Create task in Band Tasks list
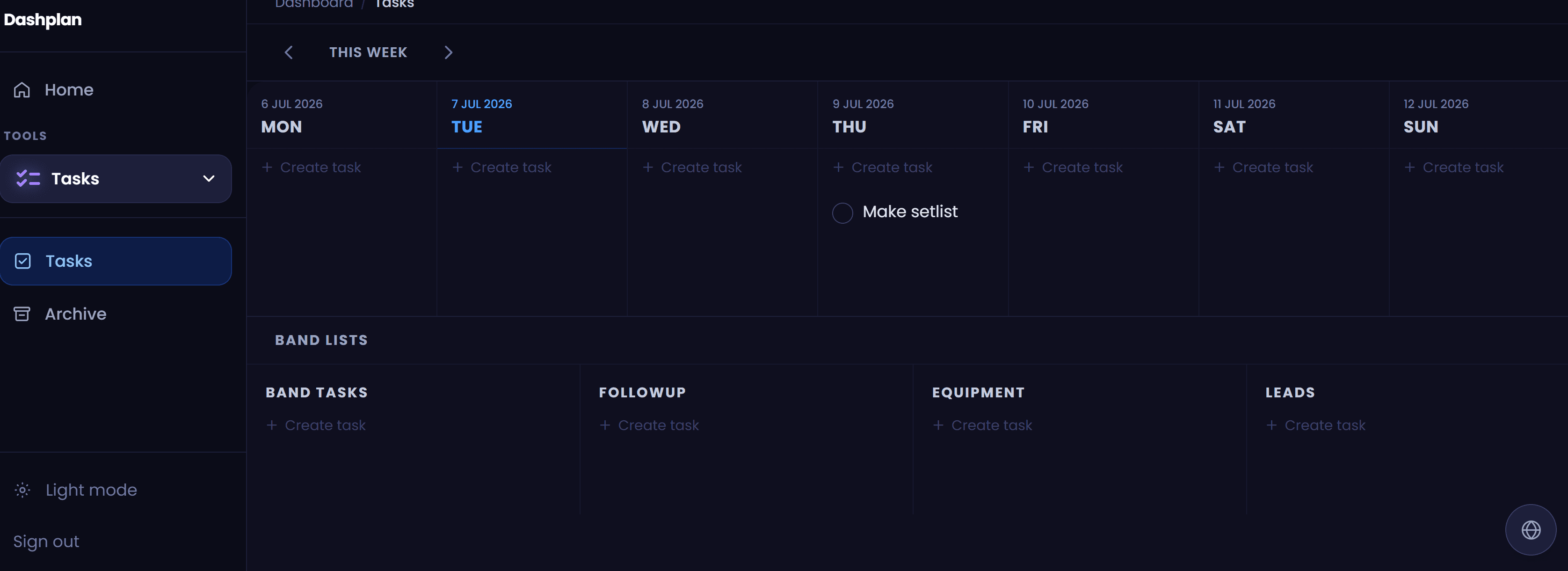The height and width of the screenshot is (571, 1568). pyautogui.click(x=316, y=425)
